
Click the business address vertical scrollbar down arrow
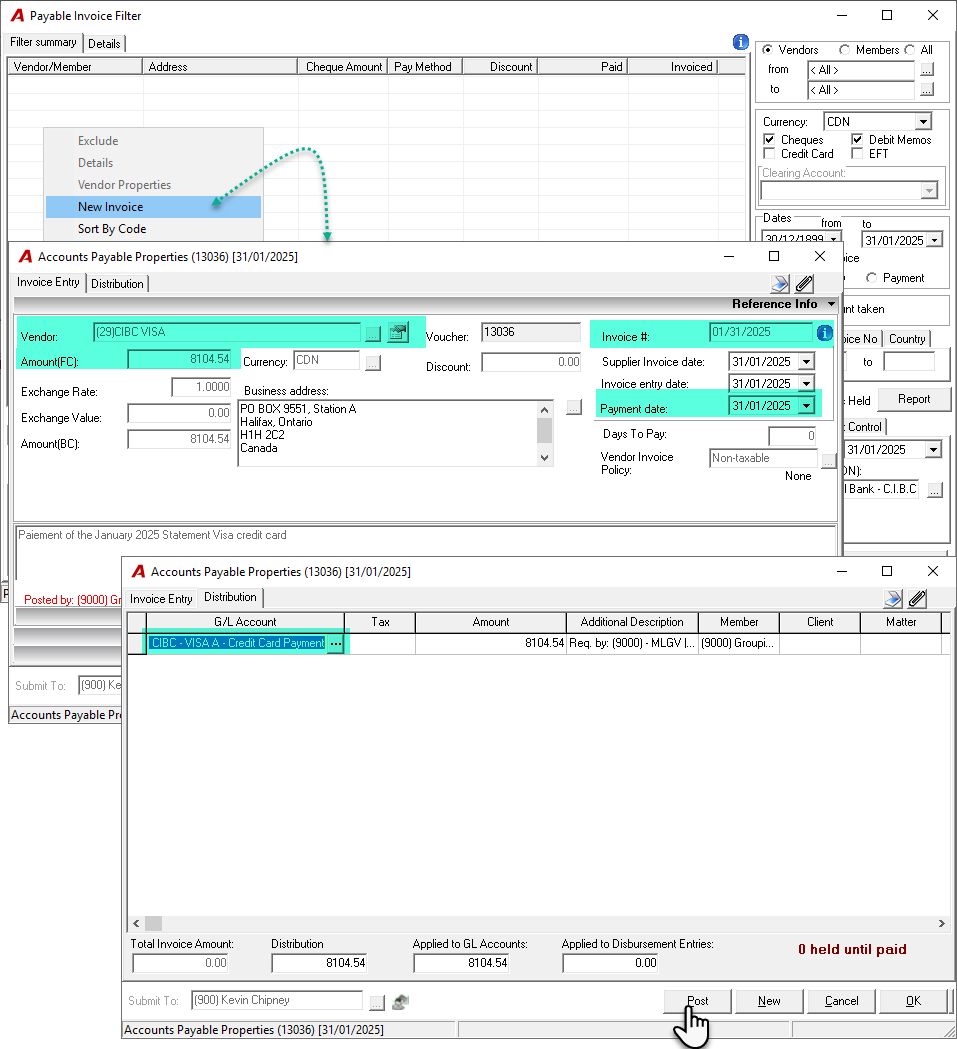[x=545, y=458]
